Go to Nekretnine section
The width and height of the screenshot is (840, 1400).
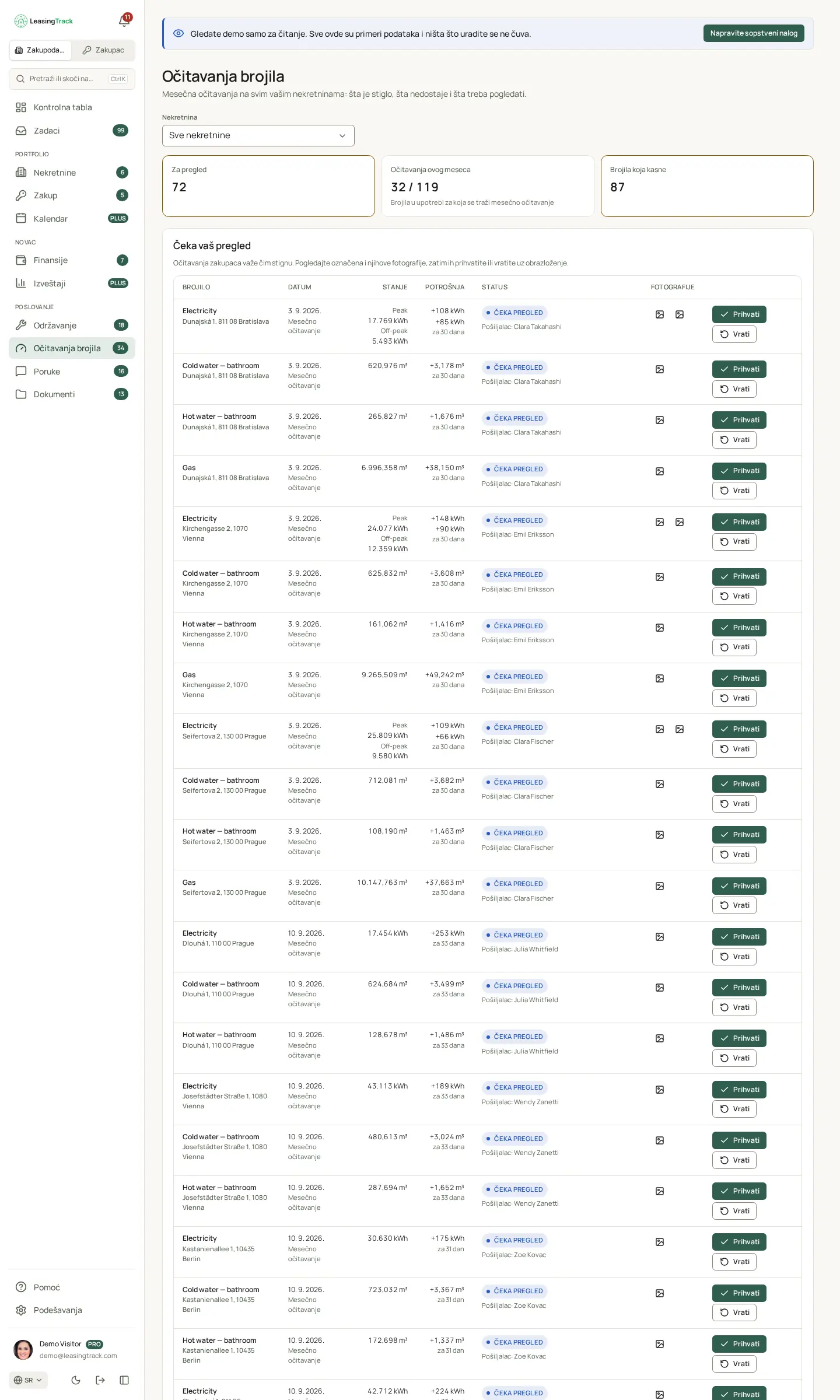click(72, 173)
